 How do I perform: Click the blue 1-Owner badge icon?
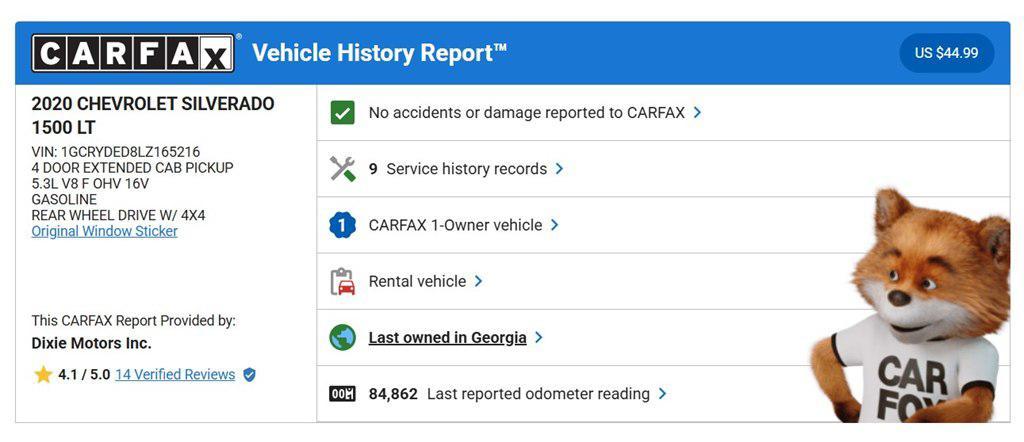pyautogui.click(x=342, y=225)
